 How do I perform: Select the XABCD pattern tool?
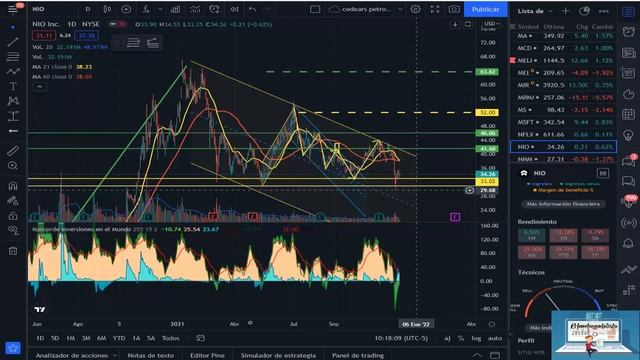pos(13,101)
